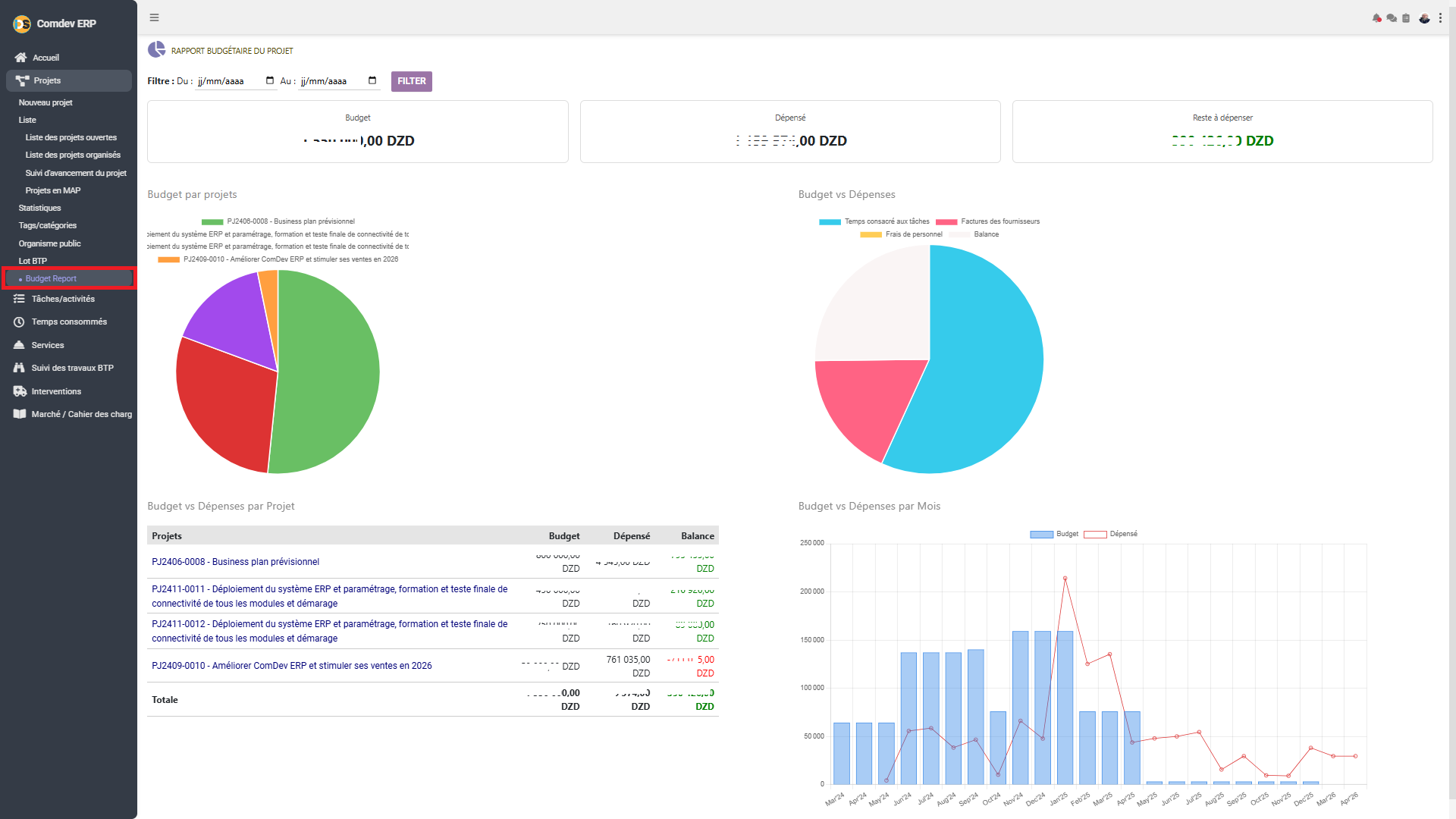This screenshot has width=1456, height=819.
Task: Click the Comdev ERP logo icon
Action: (22, 24)
